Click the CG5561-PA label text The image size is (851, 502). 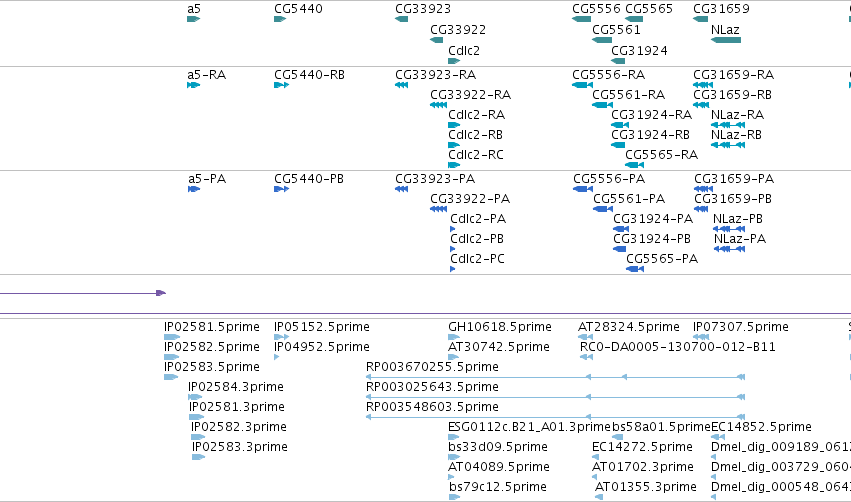[x=629, y=199]
